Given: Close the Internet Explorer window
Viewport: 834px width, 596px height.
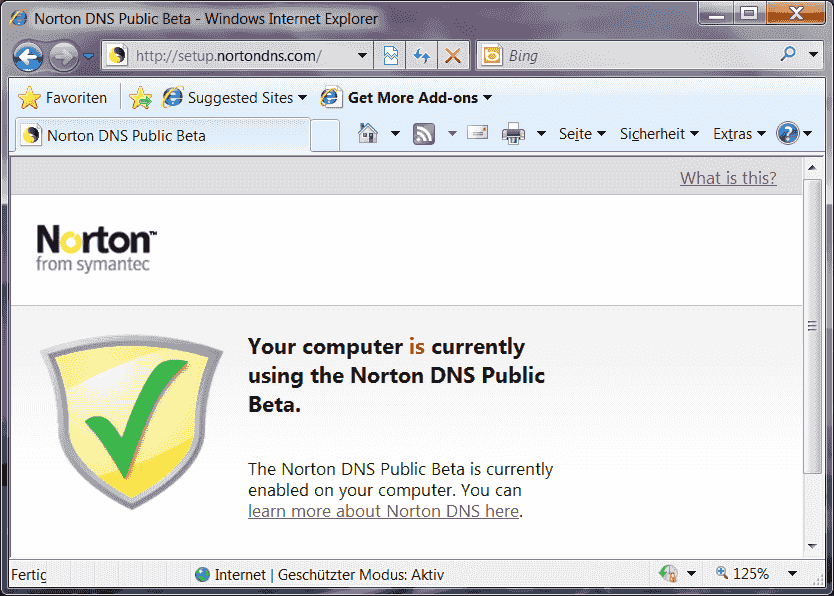Looking at the screenshot, I should coord(796,13).
